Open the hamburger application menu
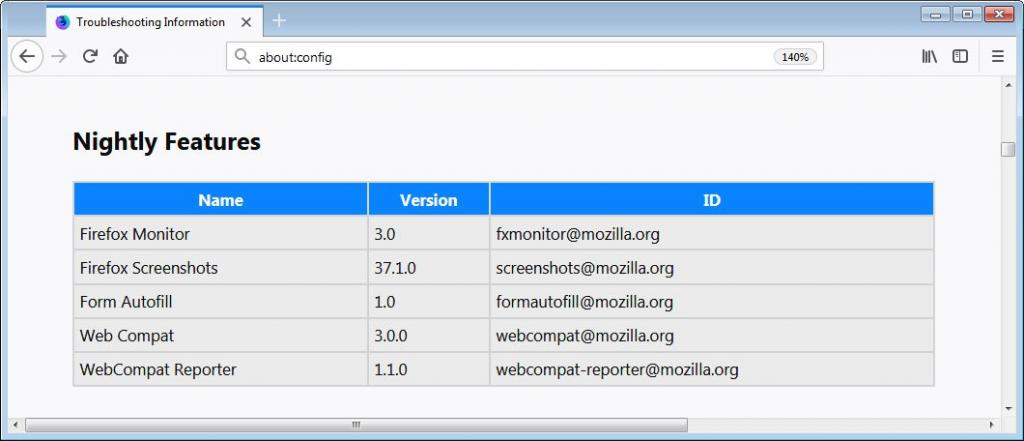The height and width of the screenshot is (441, 1024). pyautogui.click(x=997, y=56)
